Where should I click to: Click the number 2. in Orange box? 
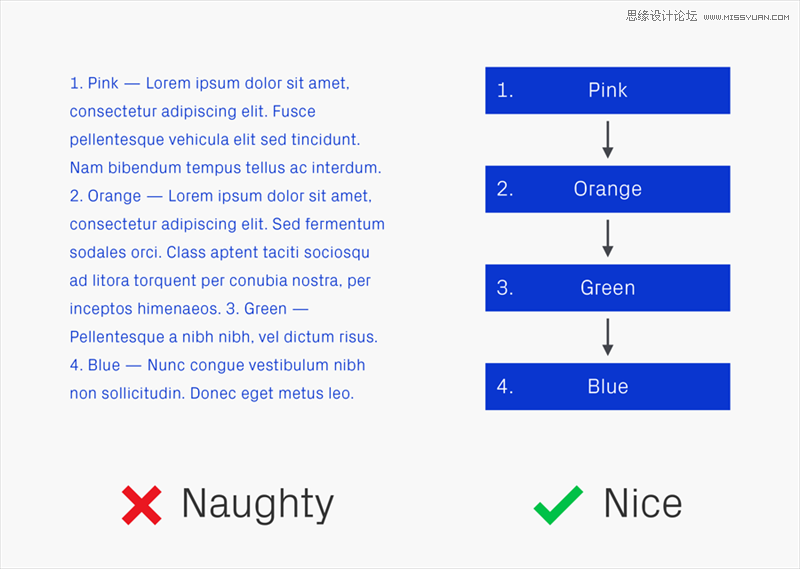tap(505, 189)
